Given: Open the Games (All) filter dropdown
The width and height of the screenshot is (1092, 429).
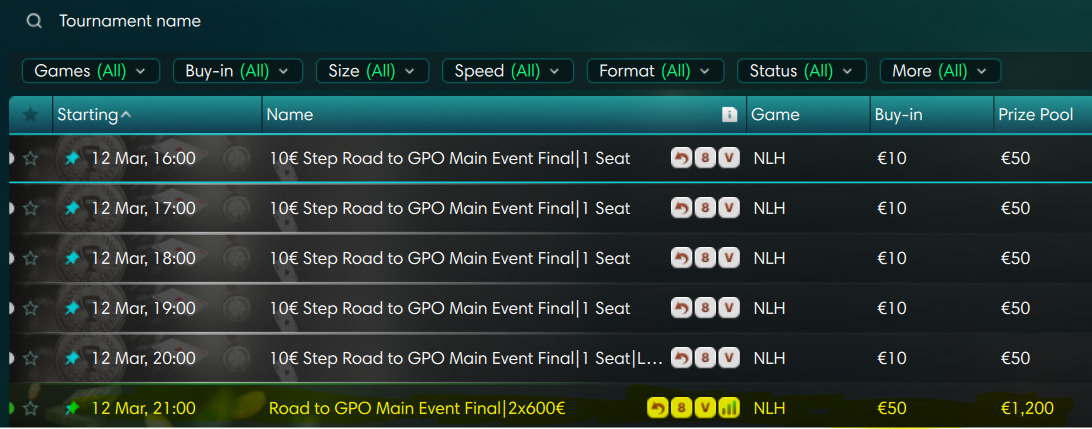Looking at the screenshot, I should pyautogui.click(x=90, y=71).
